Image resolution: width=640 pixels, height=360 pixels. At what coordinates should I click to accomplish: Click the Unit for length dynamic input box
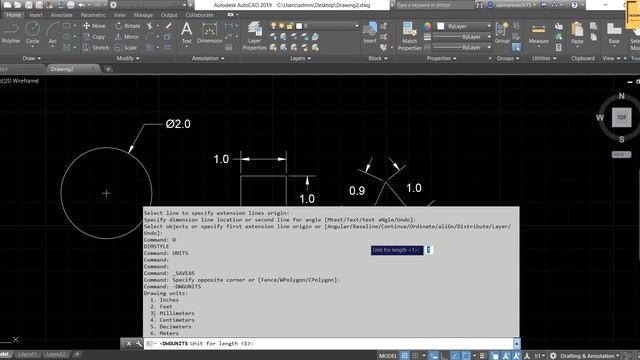tap(429, 250)
